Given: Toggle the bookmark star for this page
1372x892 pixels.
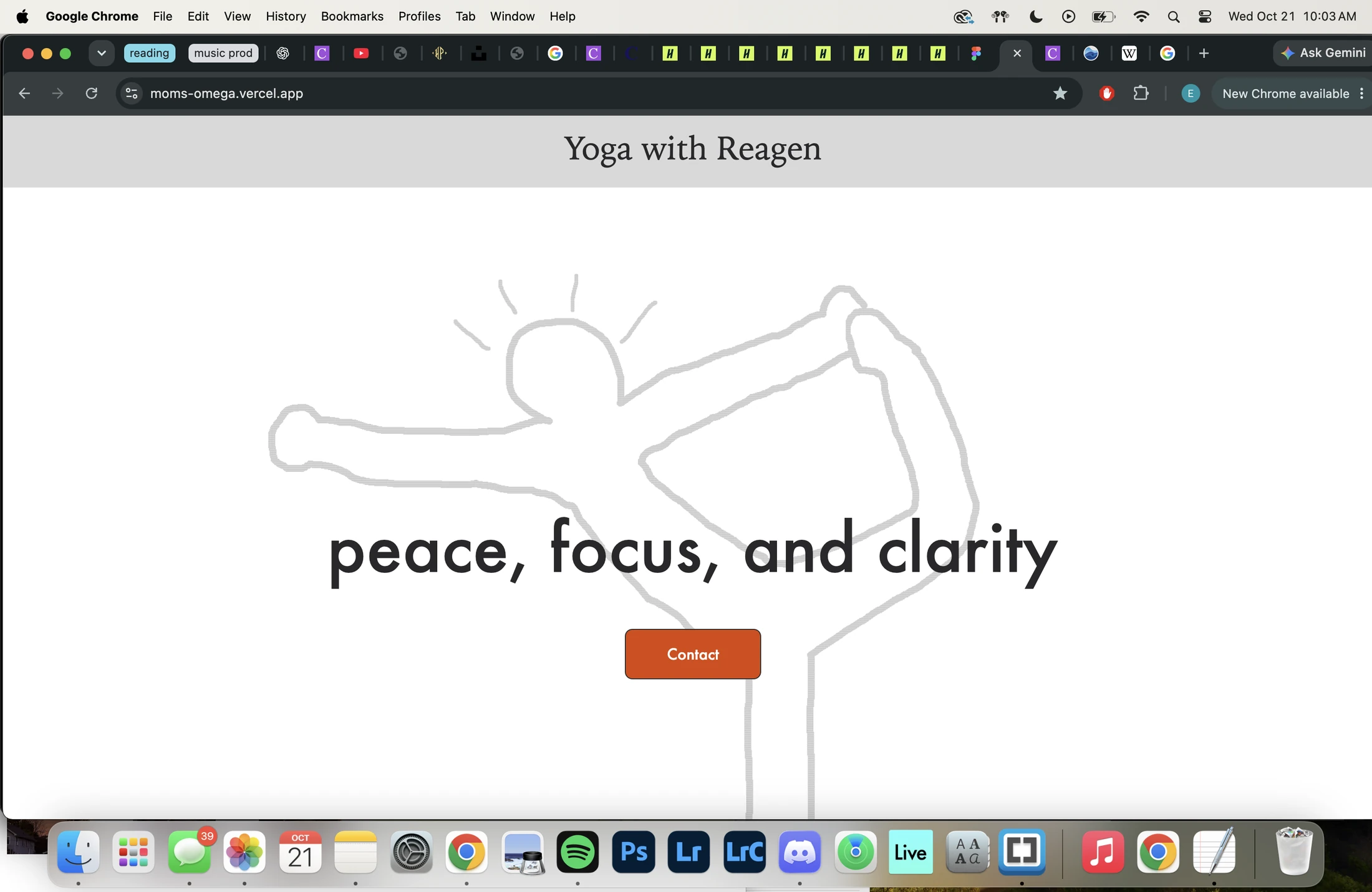Looking at the screenshot, I should coord(1060,94).
